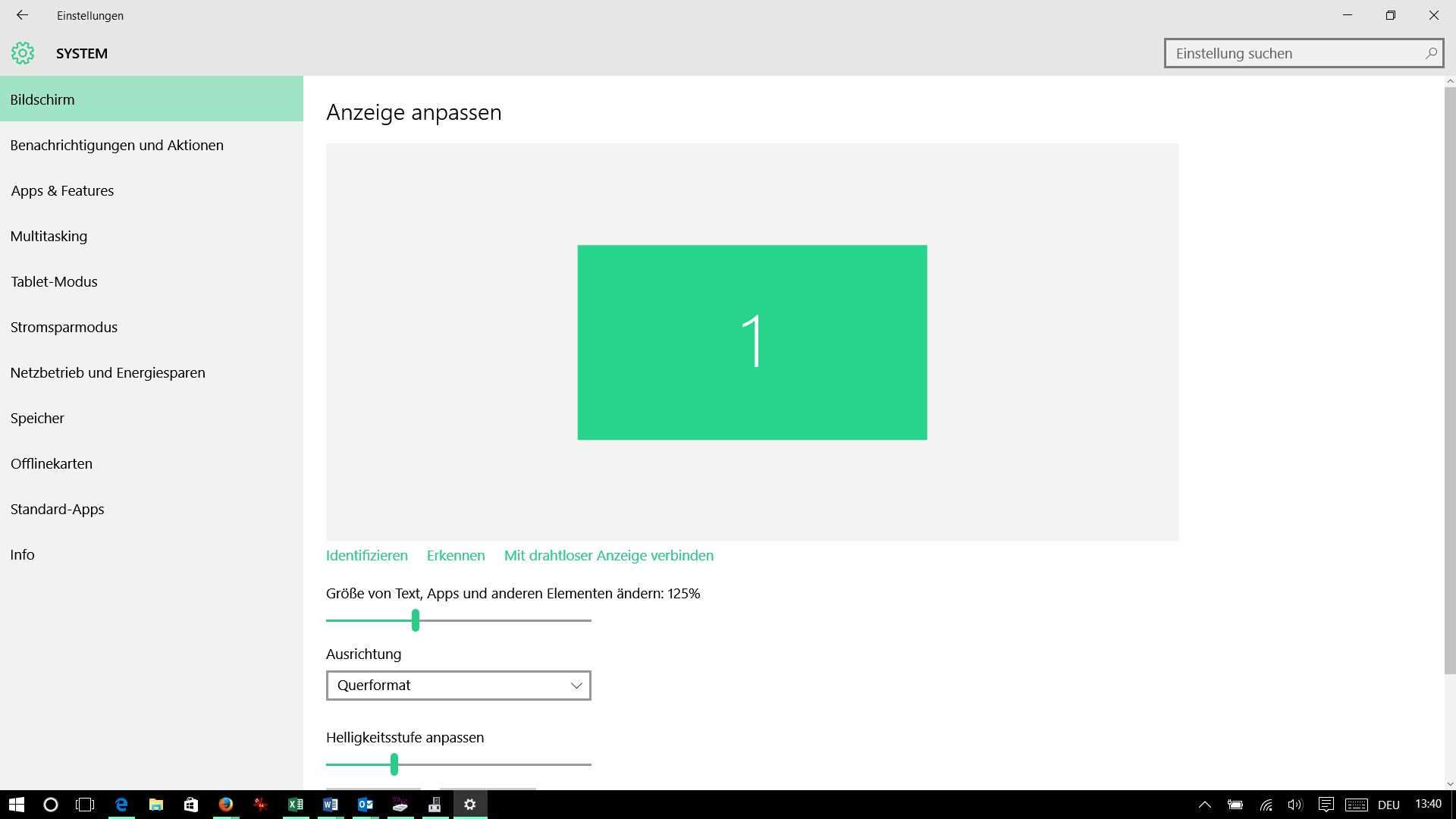Click the Identifizieren link
Viewport: 1456px width, 819px height.
(366, 555)
